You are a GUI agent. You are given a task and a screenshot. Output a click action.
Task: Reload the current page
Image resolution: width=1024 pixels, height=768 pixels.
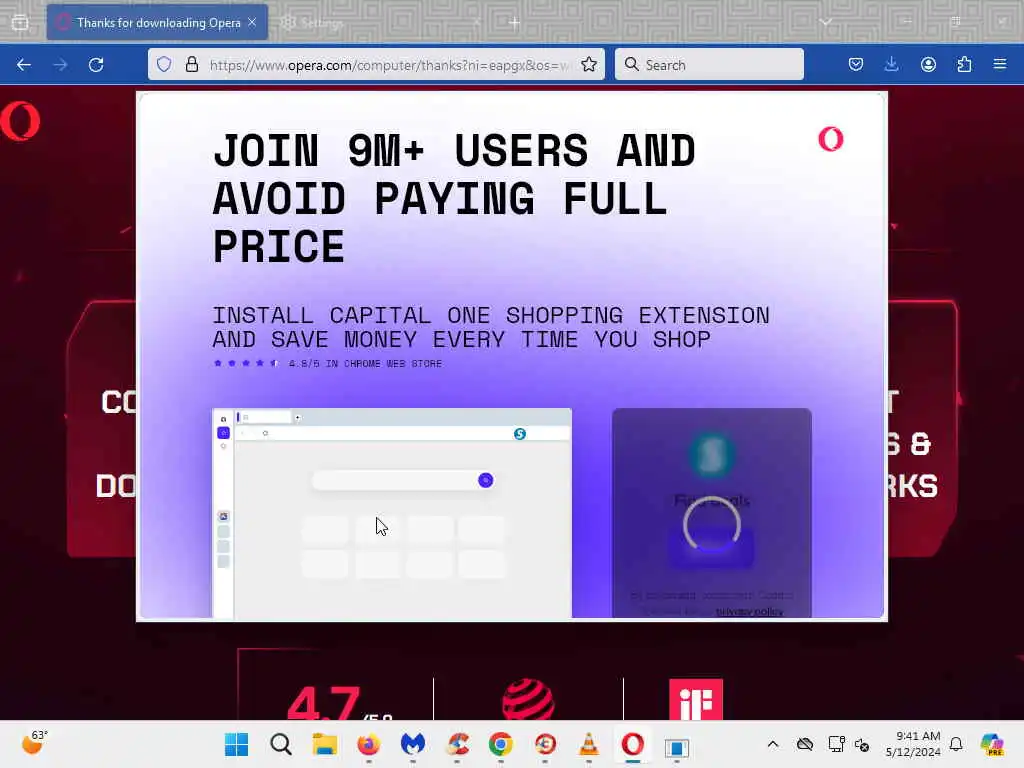(96, 65)
